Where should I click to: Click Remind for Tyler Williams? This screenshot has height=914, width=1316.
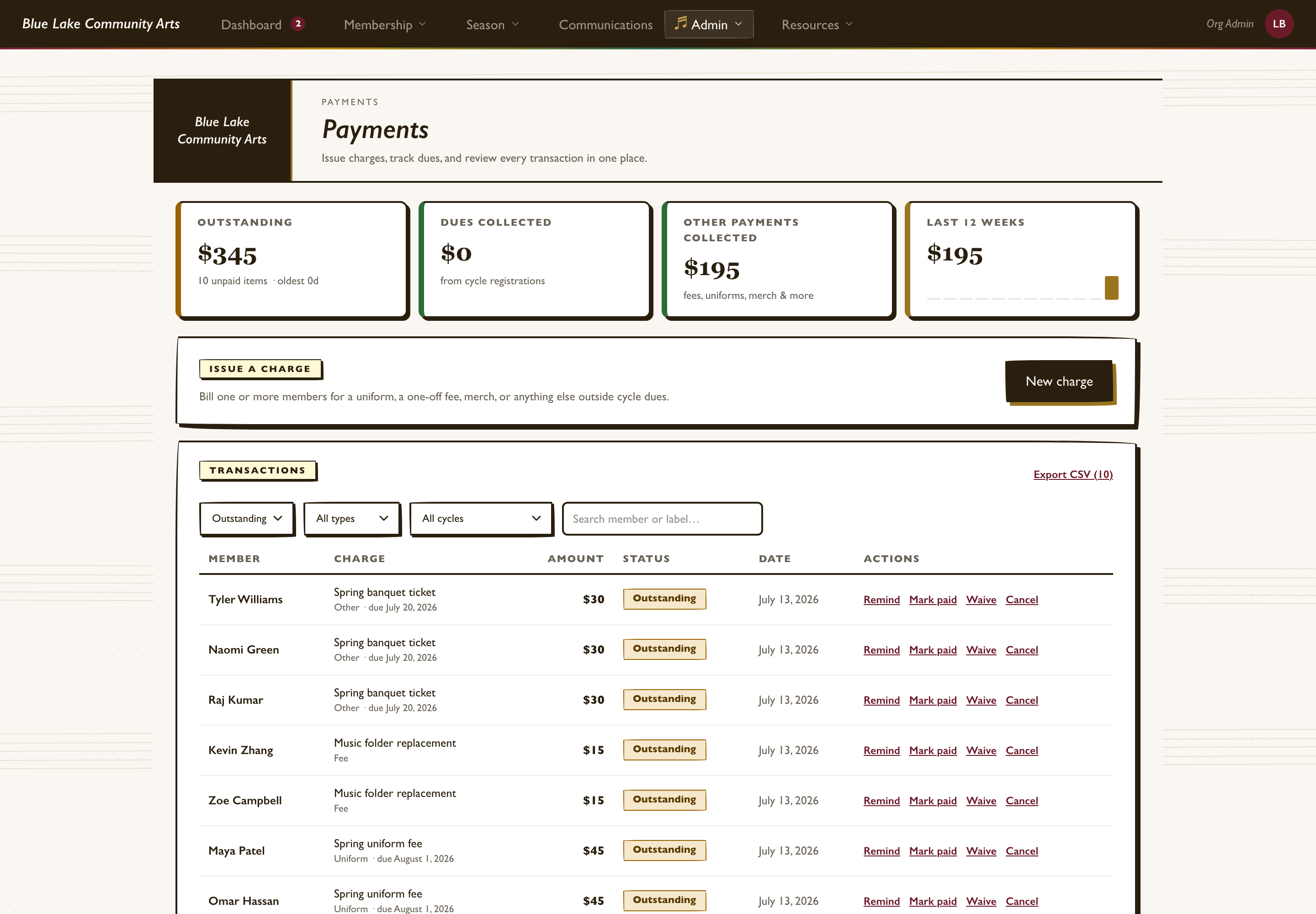(x=881, y=600)
